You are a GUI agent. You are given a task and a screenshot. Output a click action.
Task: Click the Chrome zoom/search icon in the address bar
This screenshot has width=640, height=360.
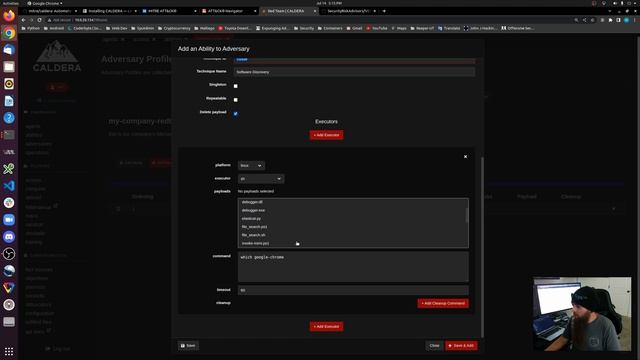pyautogui.click(x=576, y=20)
